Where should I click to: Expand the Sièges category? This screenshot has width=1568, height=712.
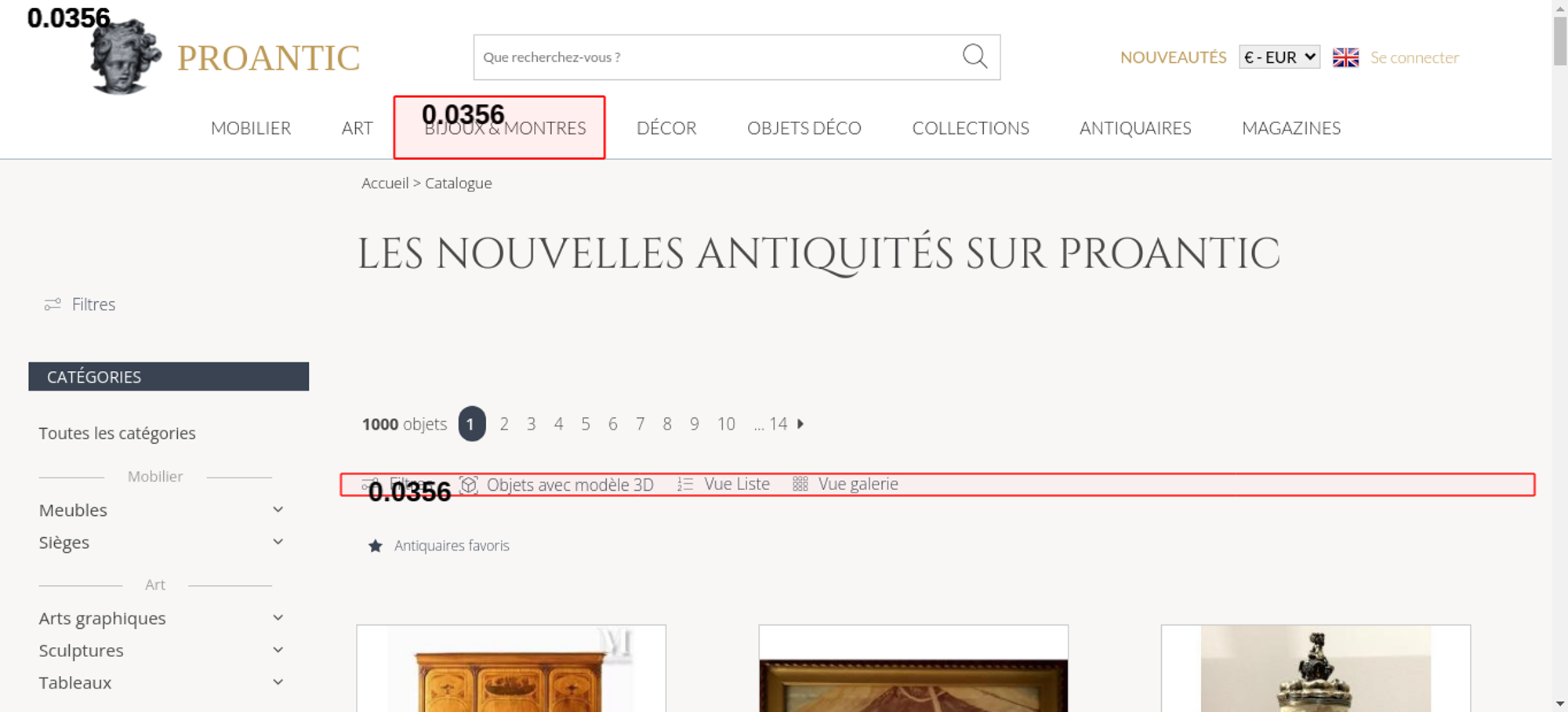click(278, 542)
